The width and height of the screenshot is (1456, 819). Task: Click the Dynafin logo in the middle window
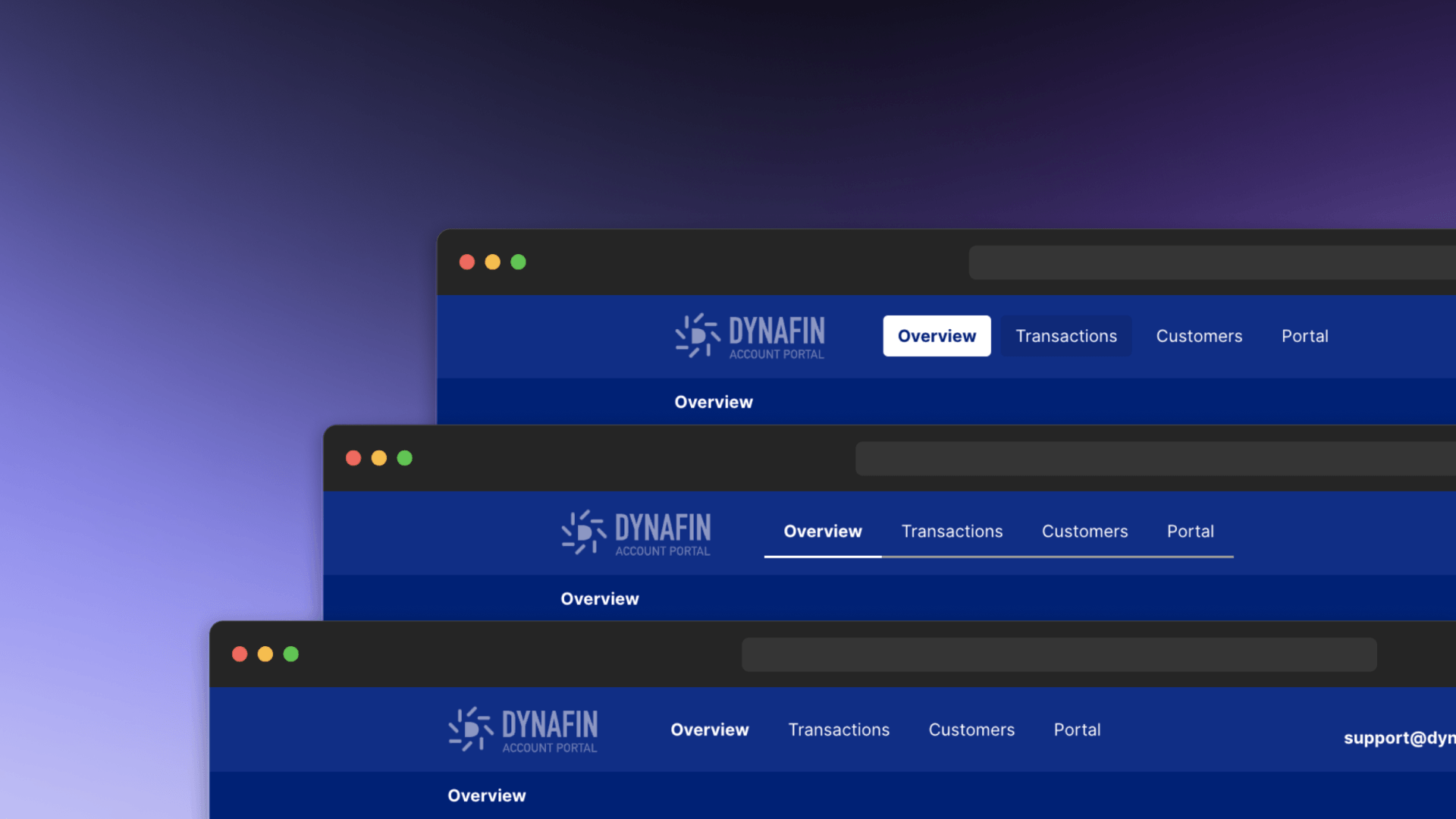coord(636,531)
